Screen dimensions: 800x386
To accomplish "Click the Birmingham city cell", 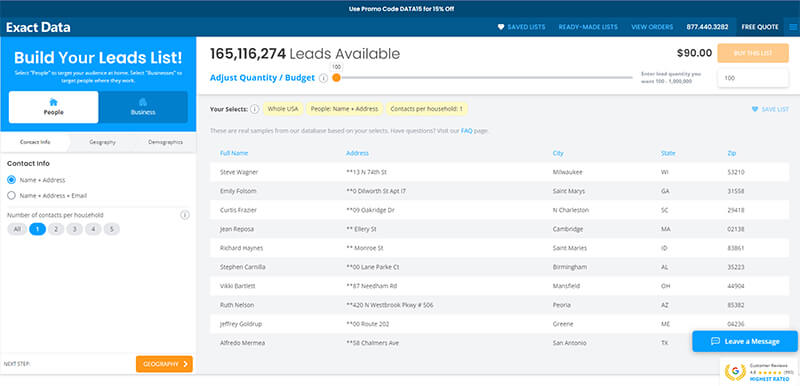I will click(x=569, y=267).
